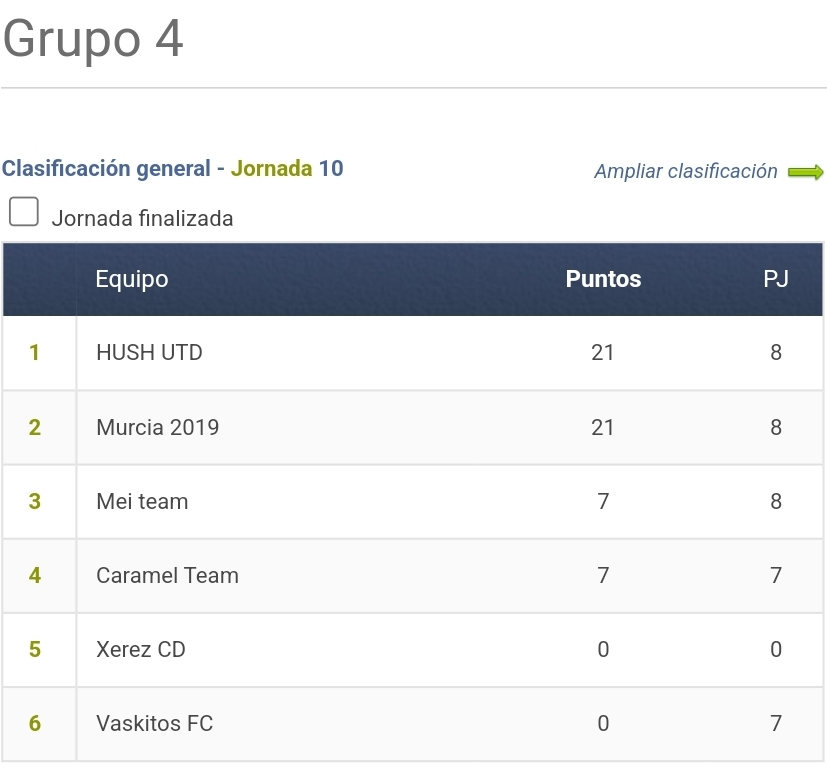Viewport: 827px width, 771px height.
Task: Choose Caramel Team from the table
Action: [x=167, y=575]
